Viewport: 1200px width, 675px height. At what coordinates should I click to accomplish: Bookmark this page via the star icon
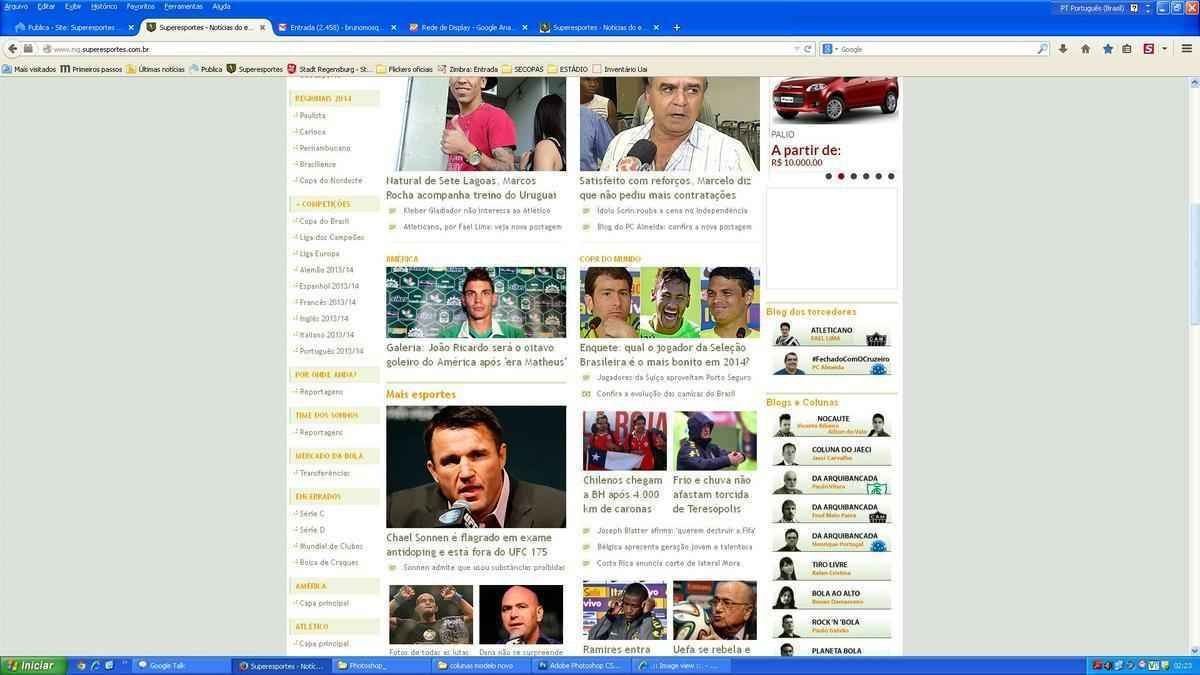click(x=1107, y=49)
